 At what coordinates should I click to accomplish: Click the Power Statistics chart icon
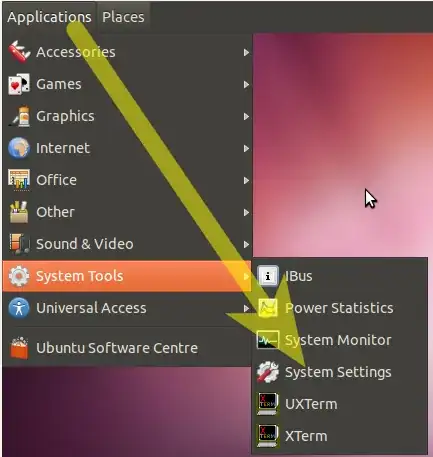click(268, 308)
